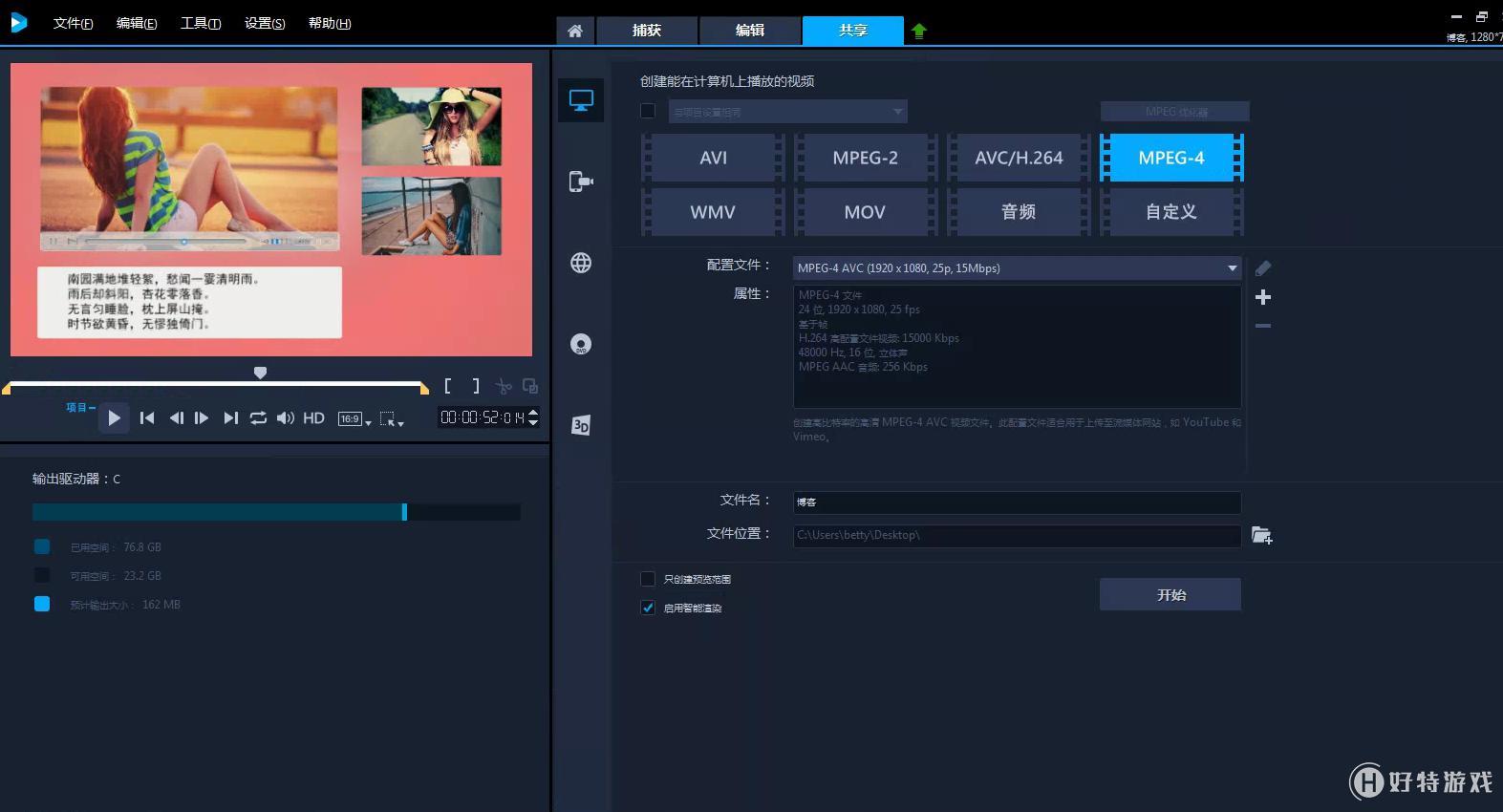Select the Disc (DVD) output icon

[x=581, y=344]
